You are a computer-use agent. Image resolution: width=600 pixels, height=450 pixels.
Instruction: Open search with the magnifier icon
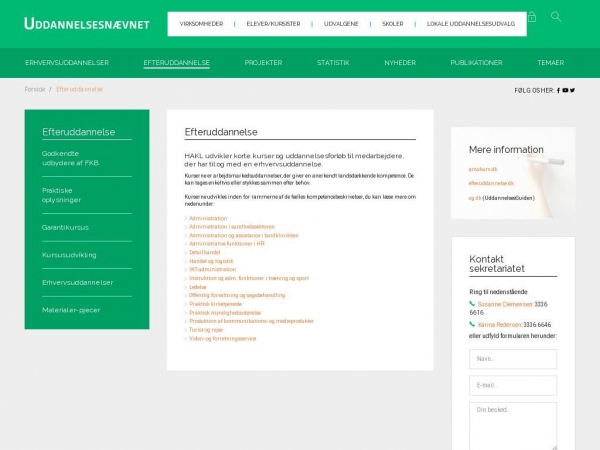(556, 17)
